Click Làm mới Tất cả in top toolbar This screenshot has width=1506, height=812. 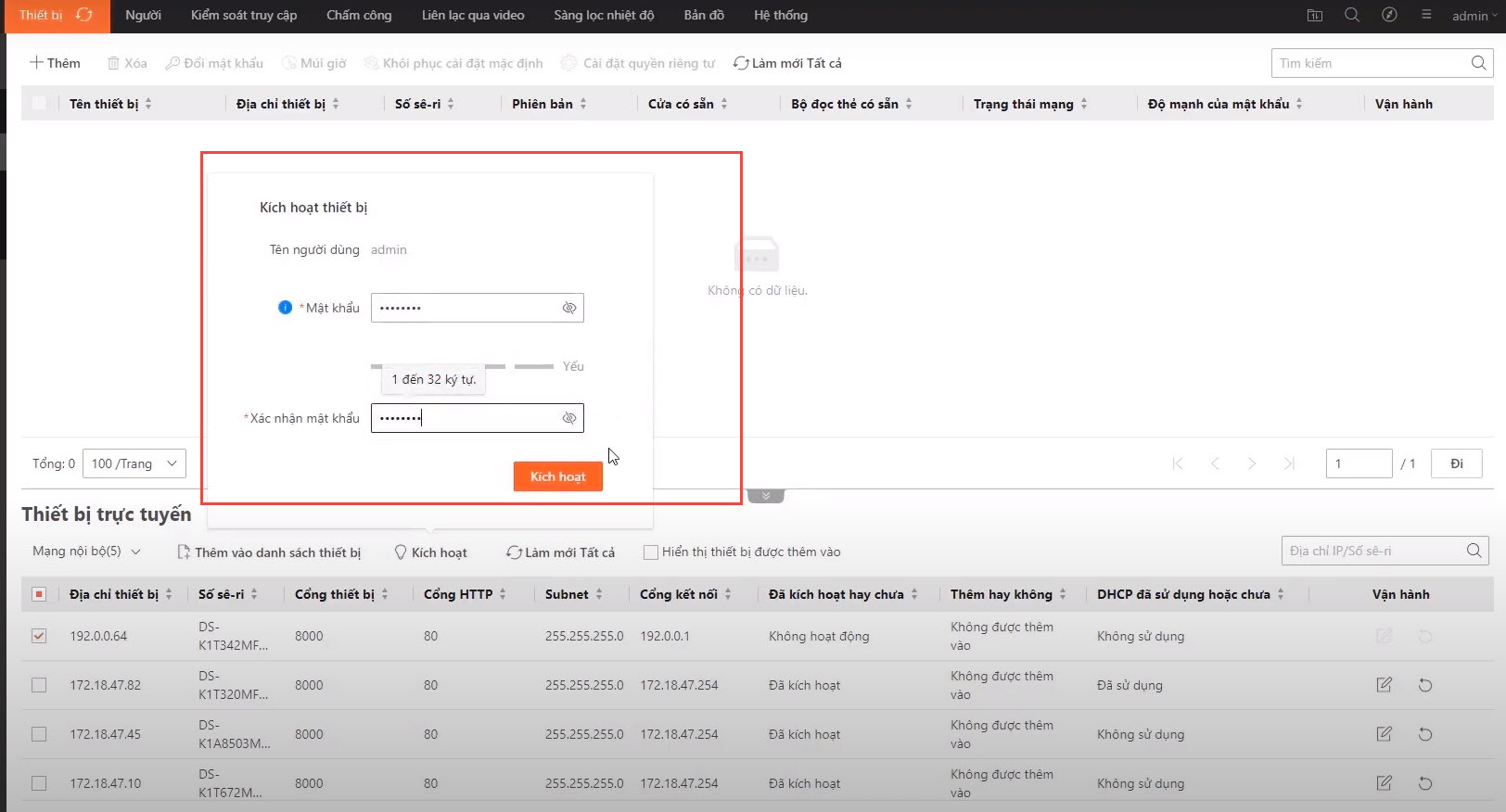tap(787, 63)
